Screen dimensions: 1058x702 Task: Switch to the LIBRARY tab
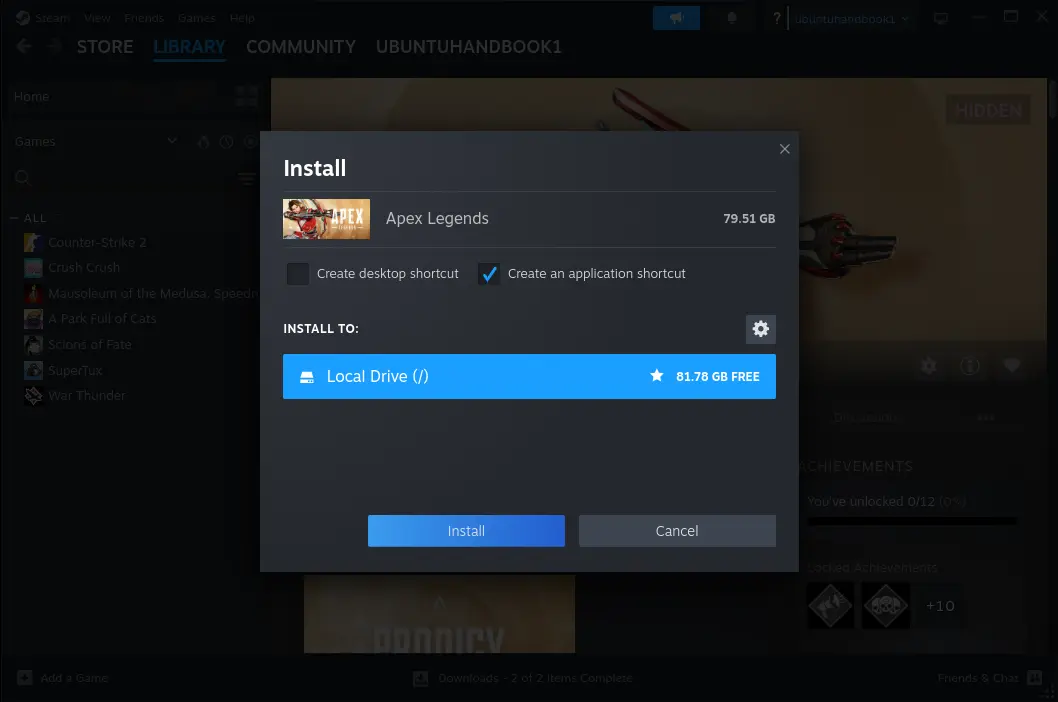189,47
